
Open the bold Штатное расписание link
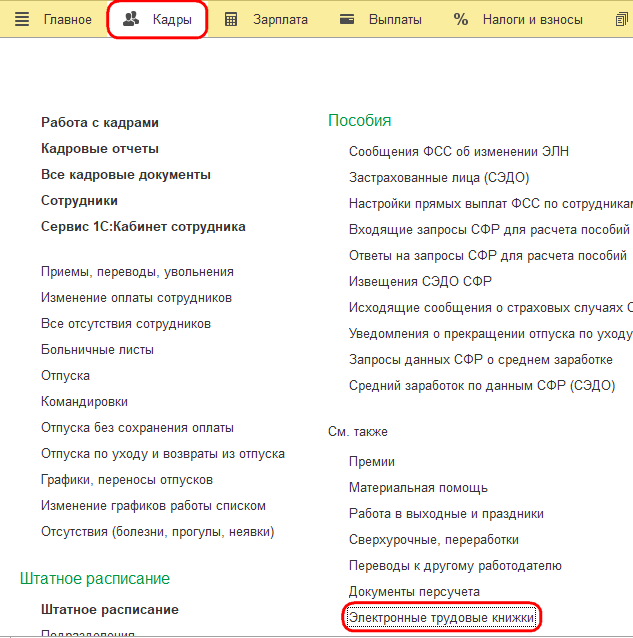110,610
